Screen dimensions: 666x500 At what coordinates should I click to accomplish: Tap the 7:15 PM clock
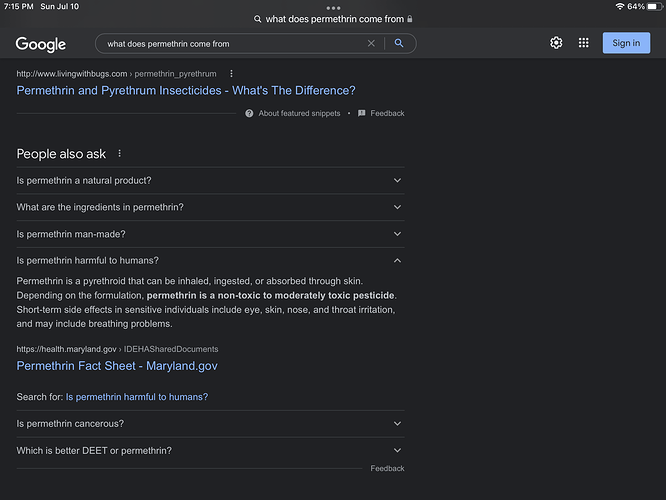point(18,6)
